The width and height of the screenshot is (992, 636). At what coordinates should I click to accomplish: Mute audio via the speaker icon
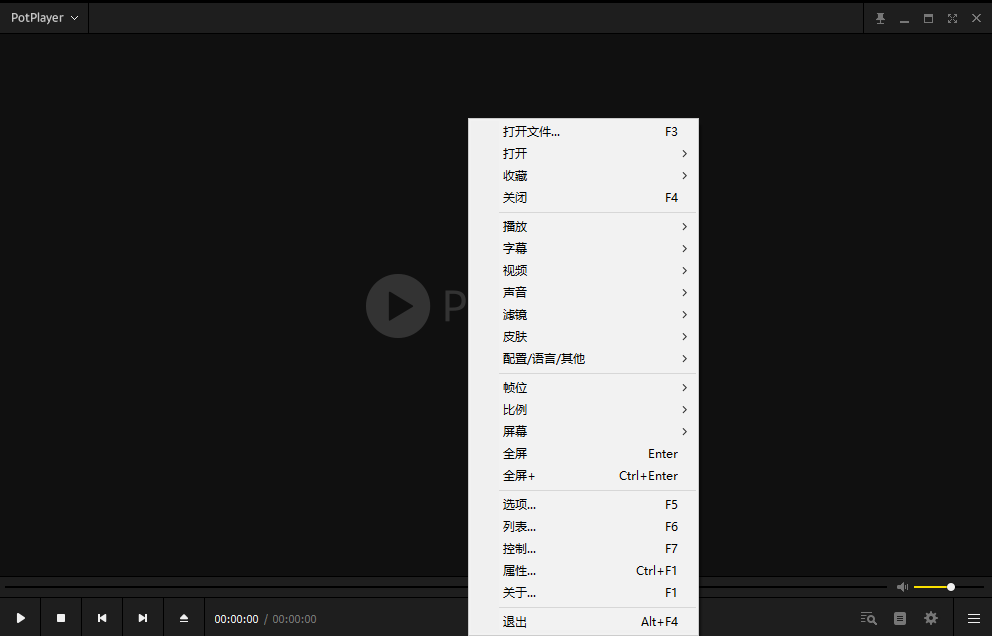click(x=902, y=587)
